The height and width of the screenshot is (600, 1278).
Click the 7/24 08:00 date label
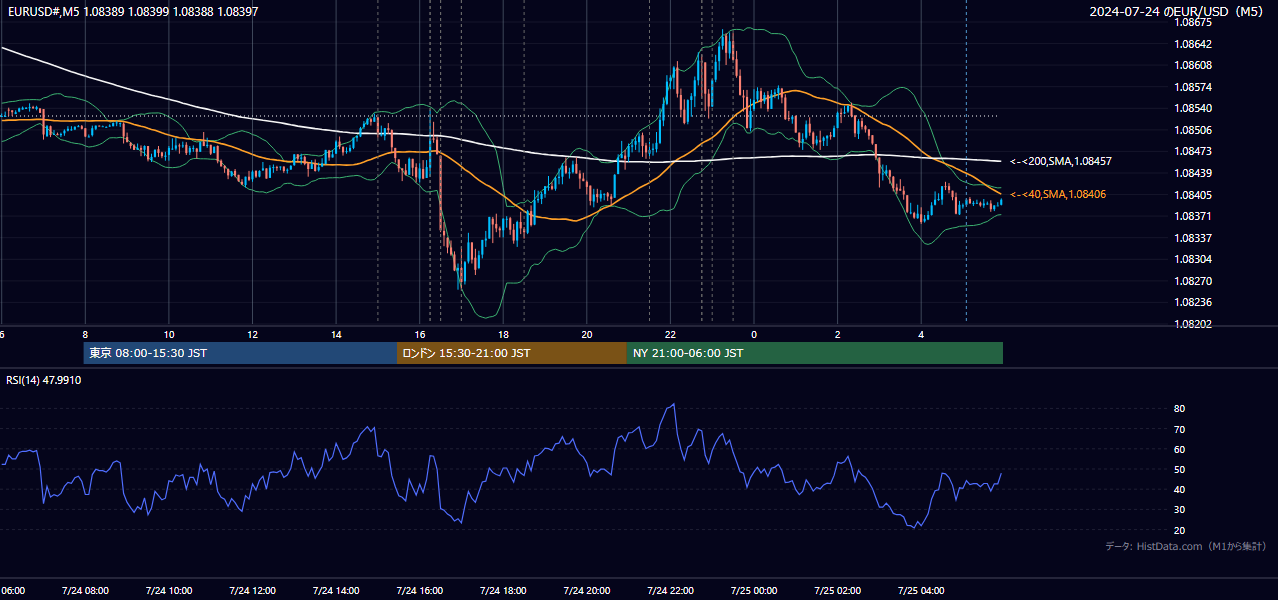(84, 591)
